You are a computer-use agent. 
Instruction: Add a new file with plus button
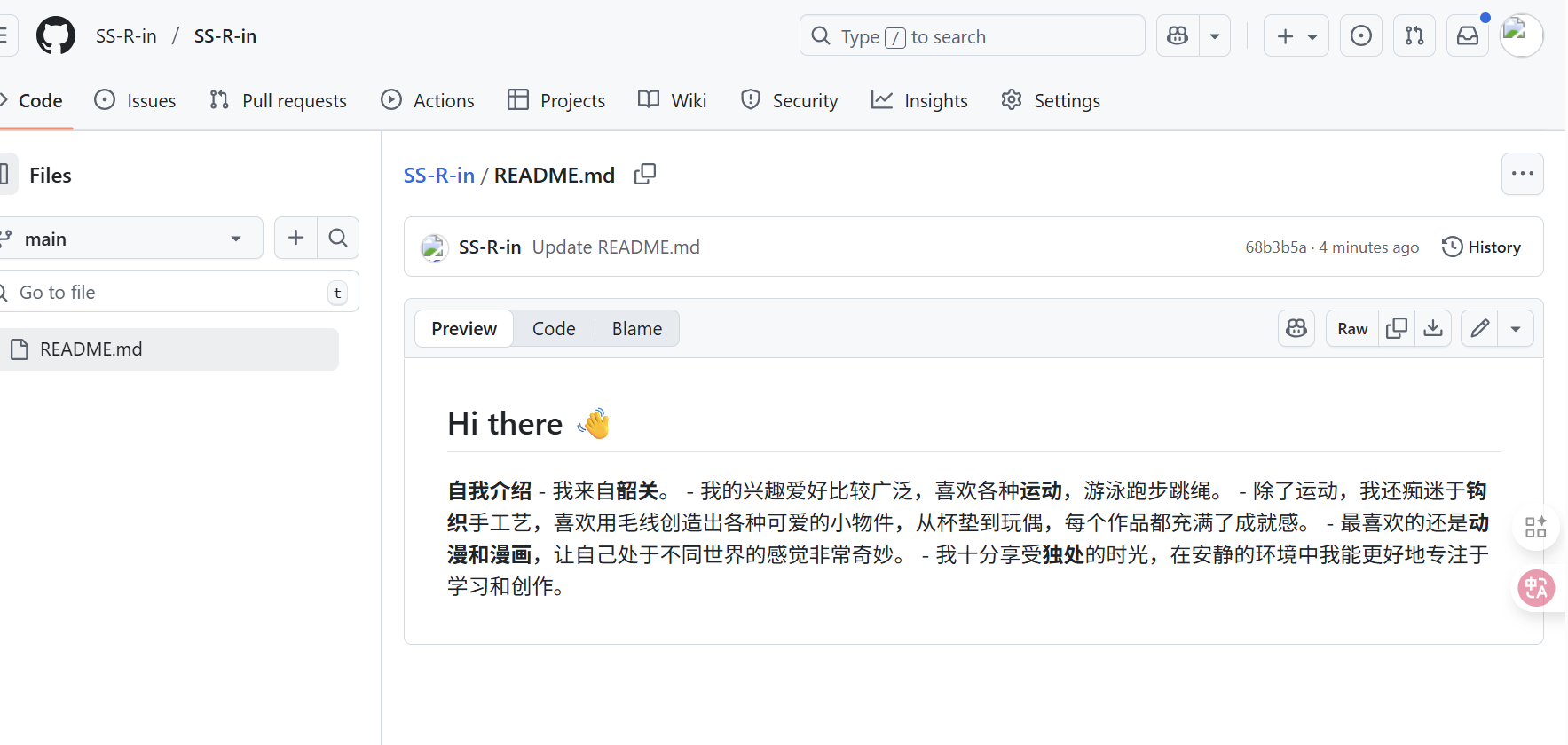pyautogui.click(x=295, y=238)
